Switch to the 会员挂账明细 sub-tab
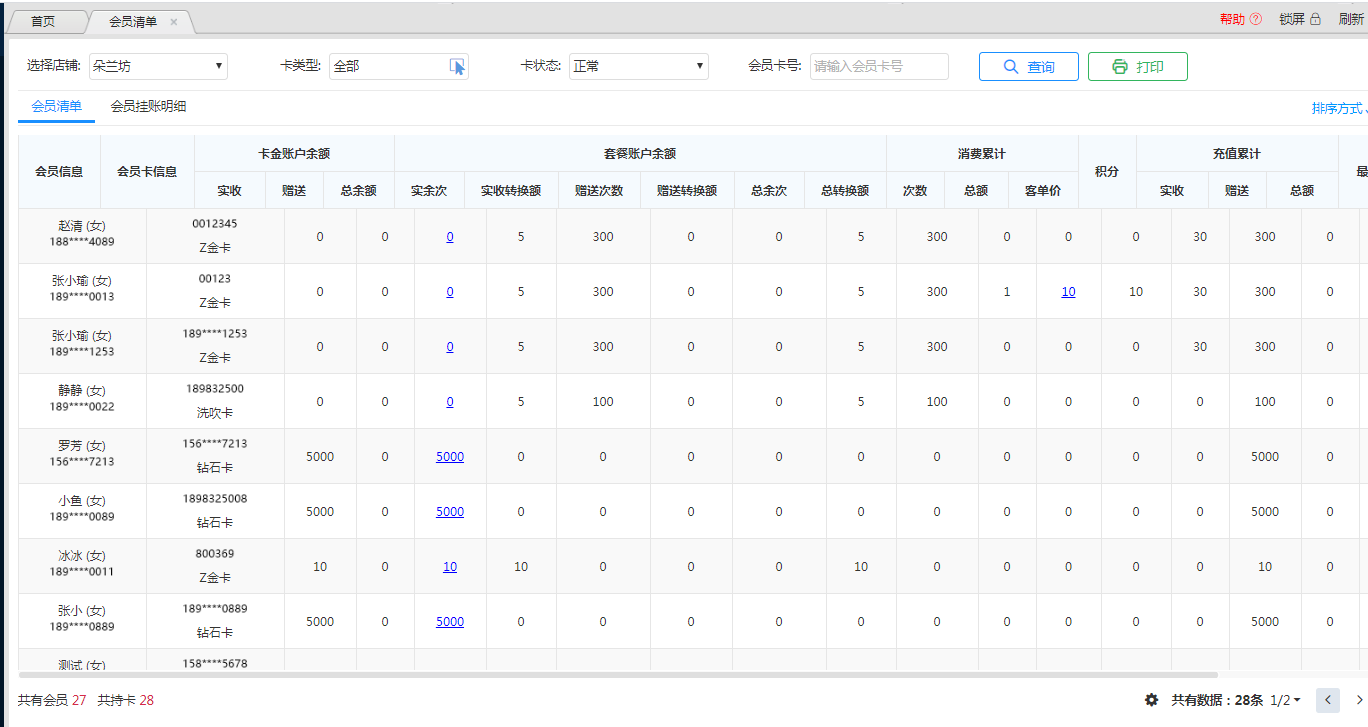Screen dimensions: 1368x727 pyautogui.click(x=148, y=106)
